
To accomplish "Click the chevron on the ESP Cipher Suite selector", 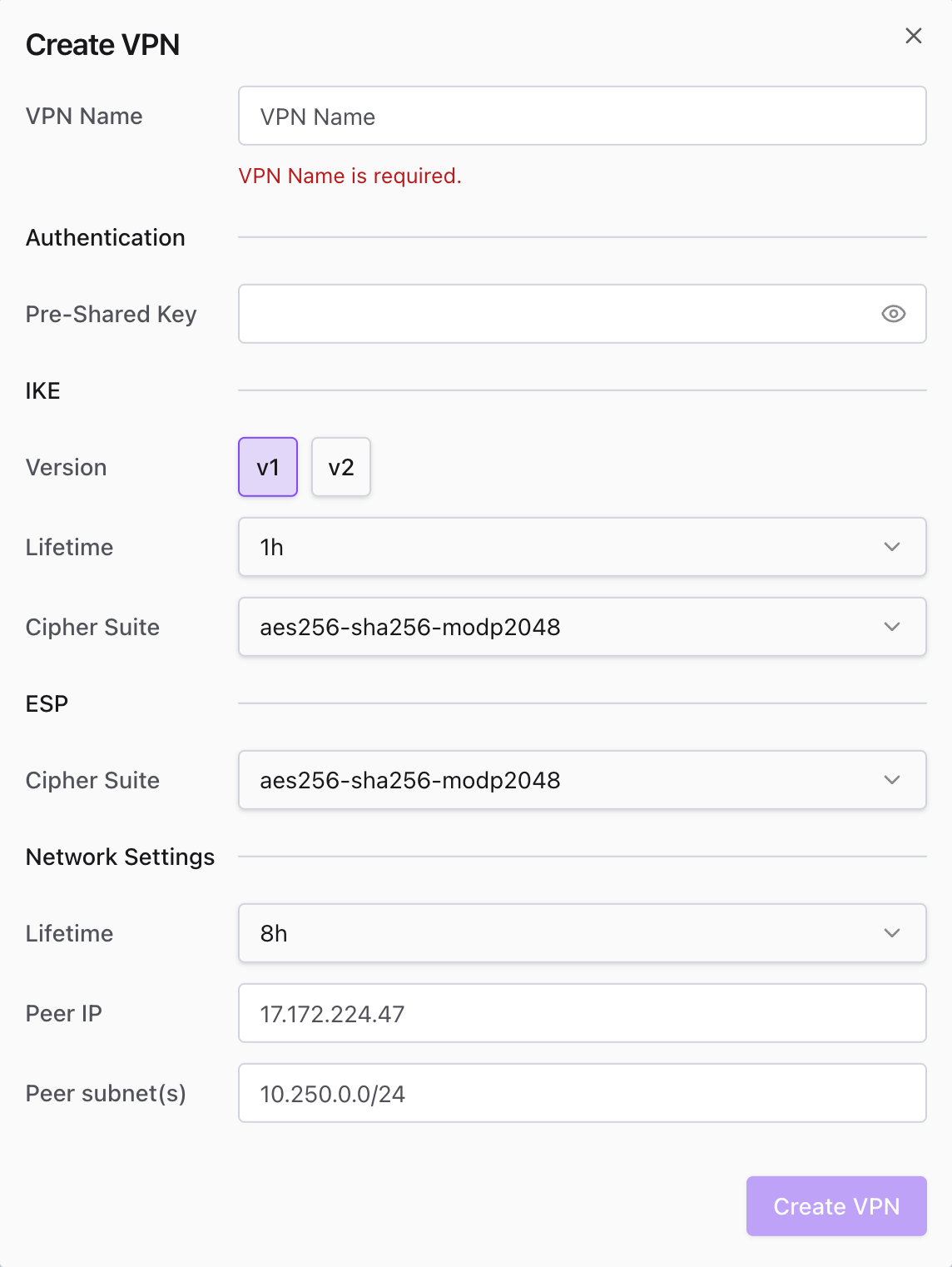I will point(891,780).
